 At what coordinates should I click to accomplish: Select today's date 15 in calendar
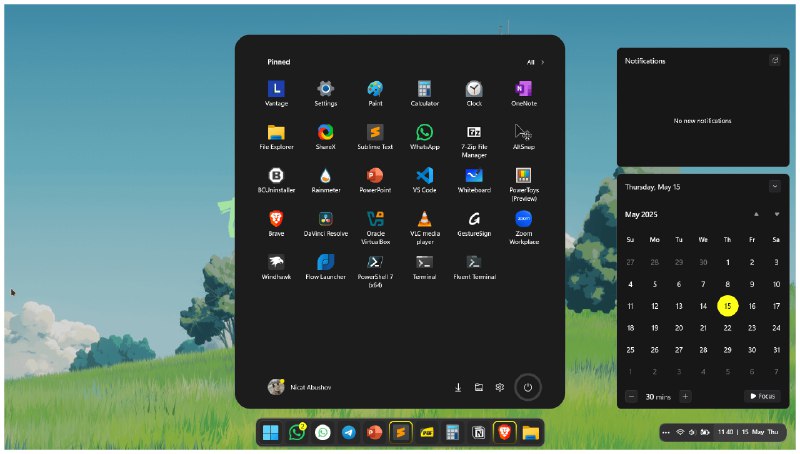728,306
